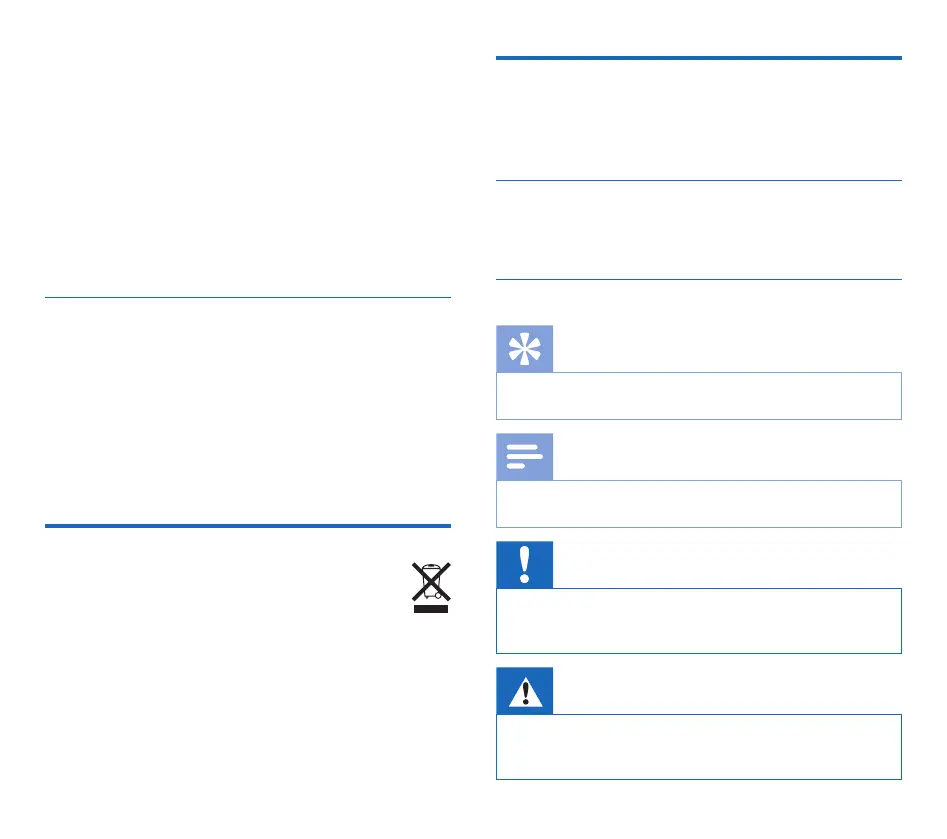Click the note lines icon
947x839 pixels.
525,457
